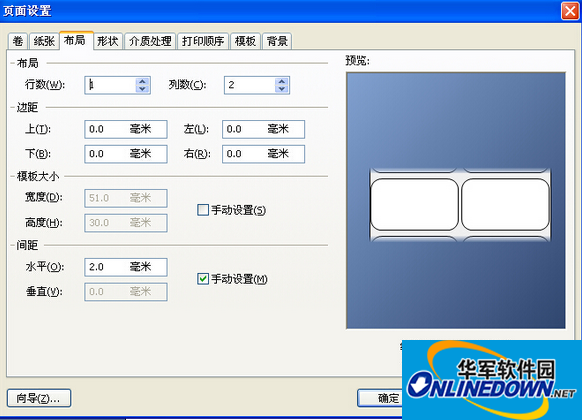Click the disabled 垂直(V) spacing field
This screenshot has width=582, height=420.
(126, 292)
